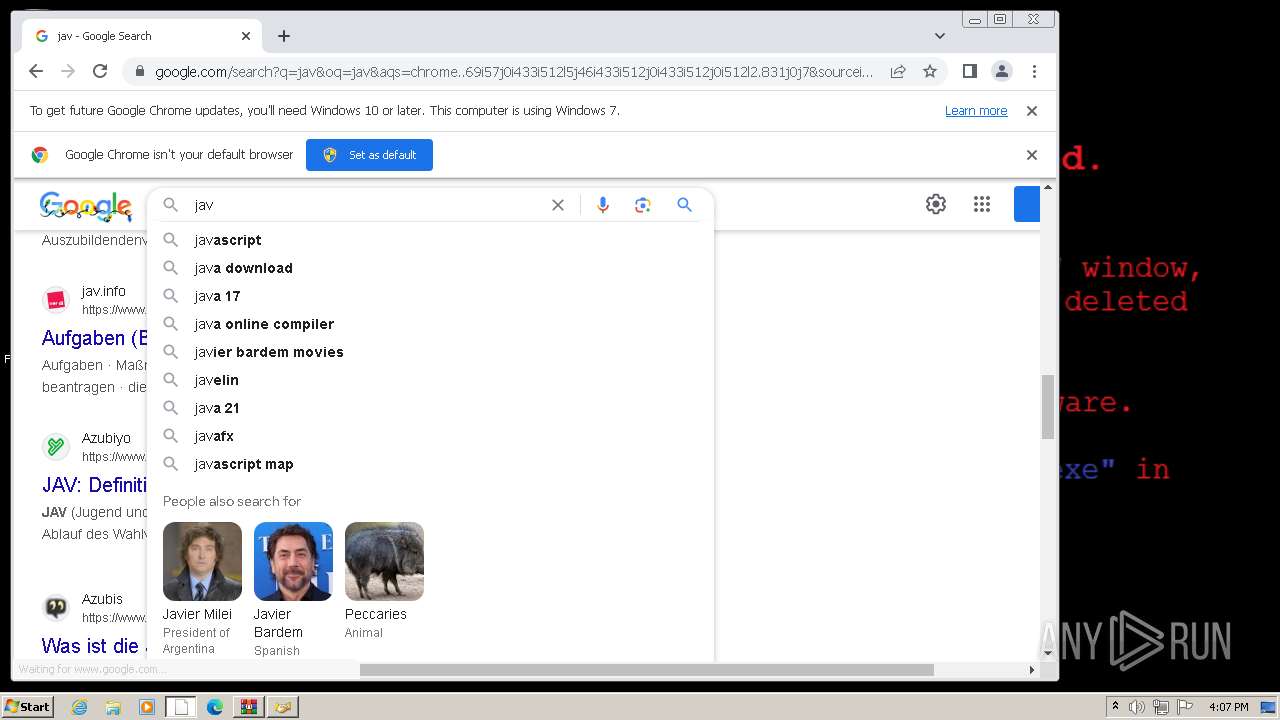Click the scroll-right arrow of horizontal scrollbar
This screenshot has width=1280, height=720.
1032,670
